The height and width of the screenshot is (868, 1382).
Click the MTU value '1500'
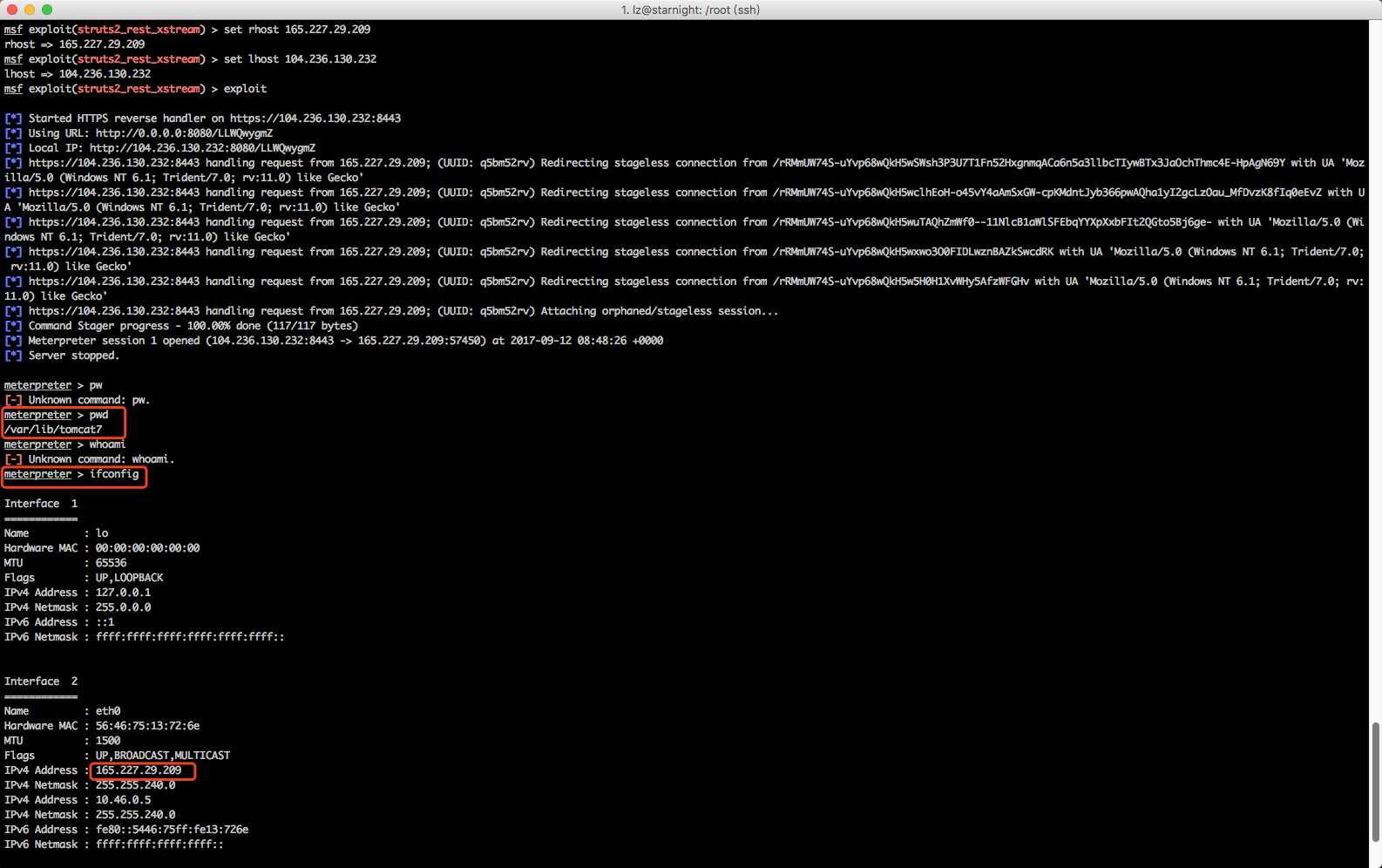coord(108,741)
